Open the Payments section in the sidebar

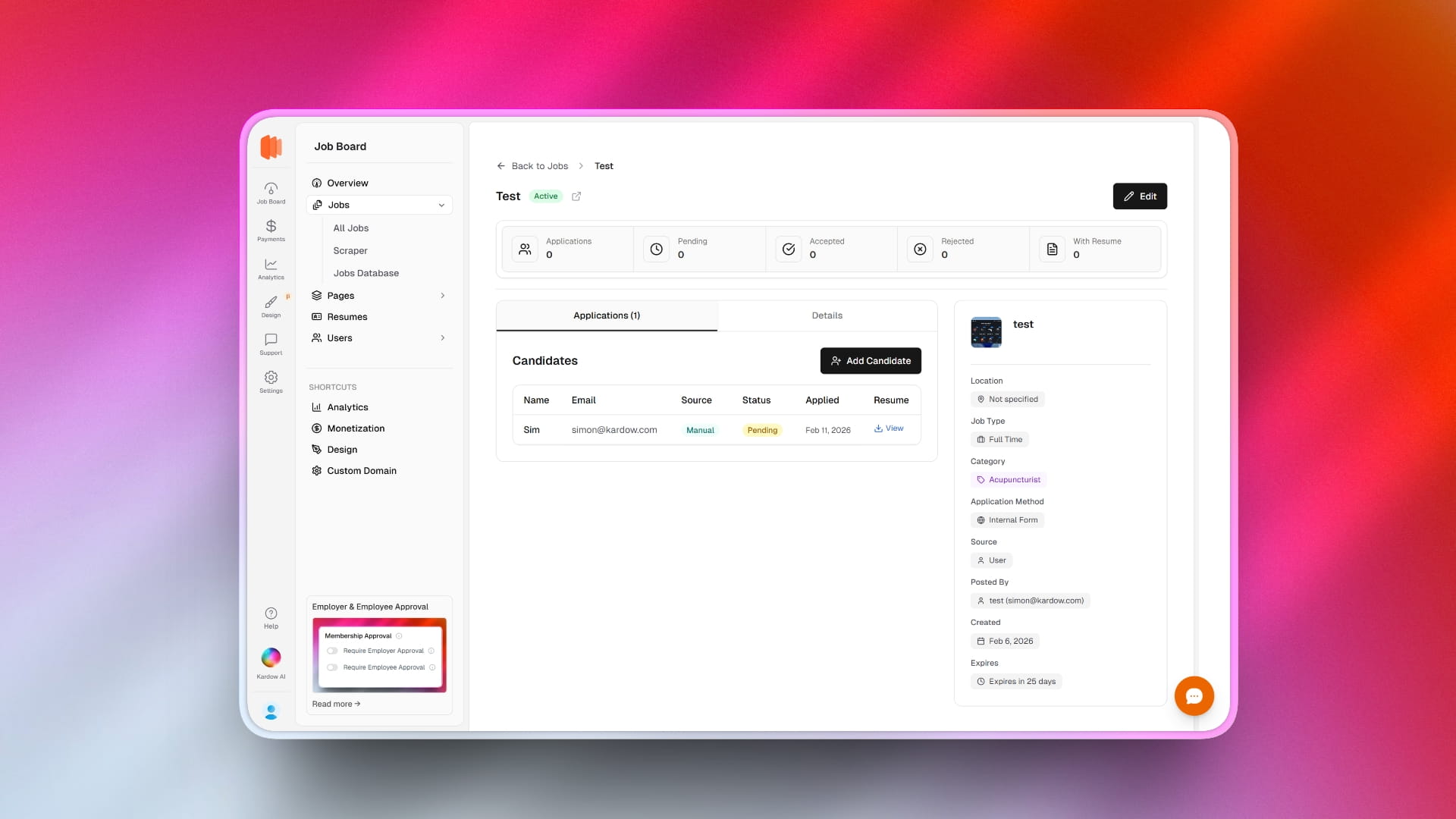[x=271, y=231]
